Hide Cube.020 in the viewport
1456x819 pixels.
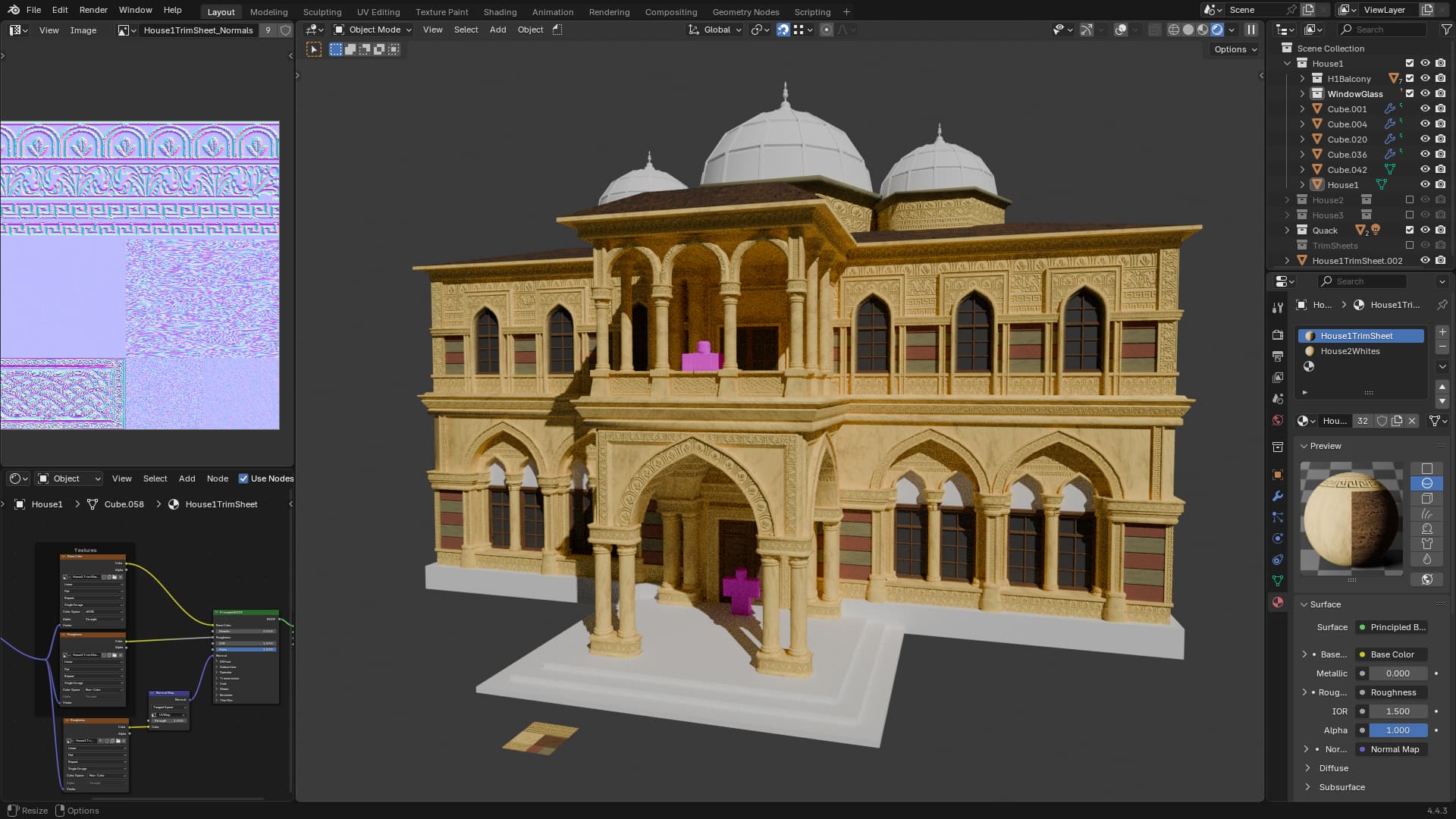(1425, 139)
